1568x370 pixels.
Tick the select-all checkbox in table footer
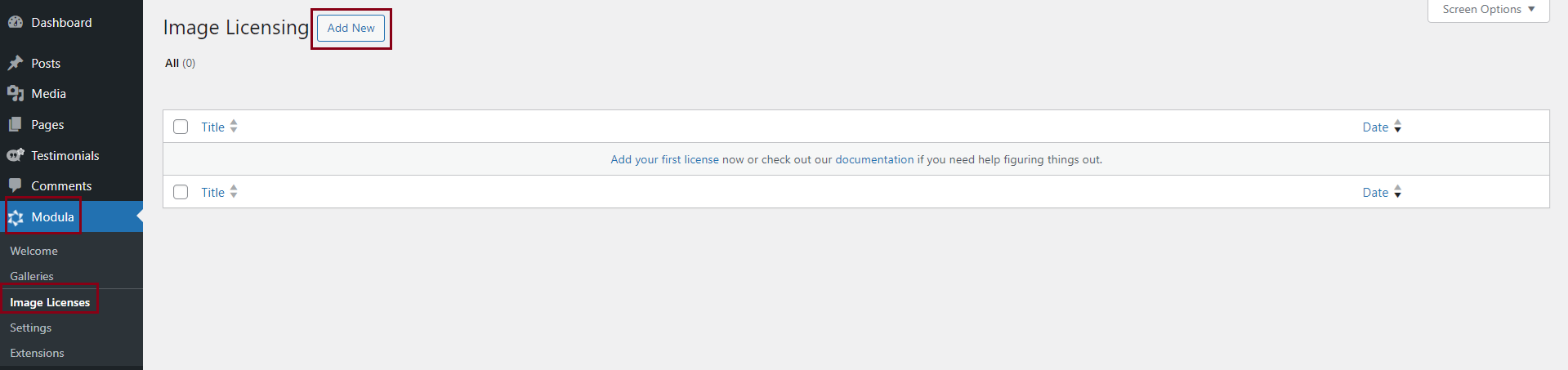point(181,192)
